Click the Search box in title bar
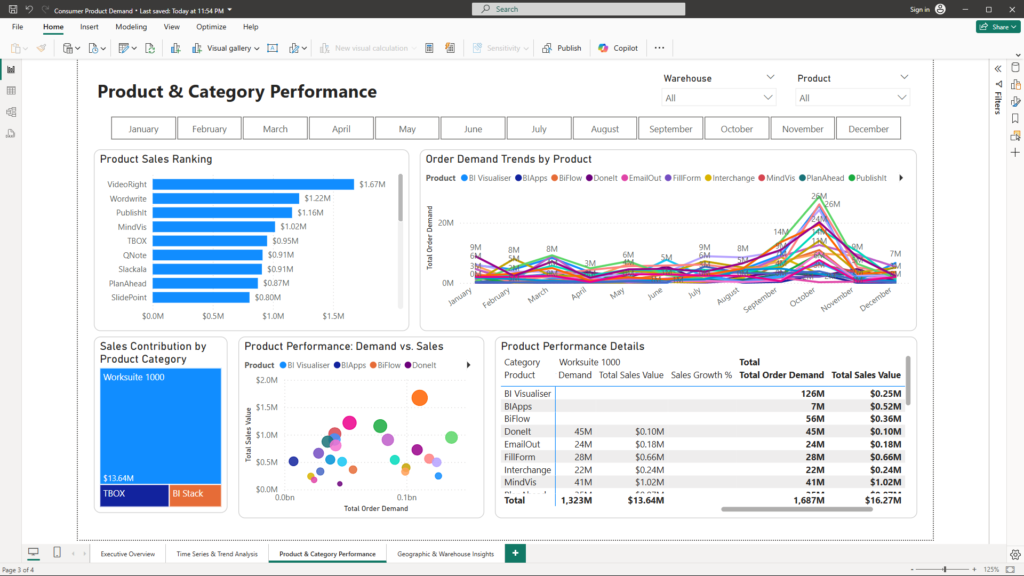This screenshot has width=1024, height=576. [x=579, y=9]
